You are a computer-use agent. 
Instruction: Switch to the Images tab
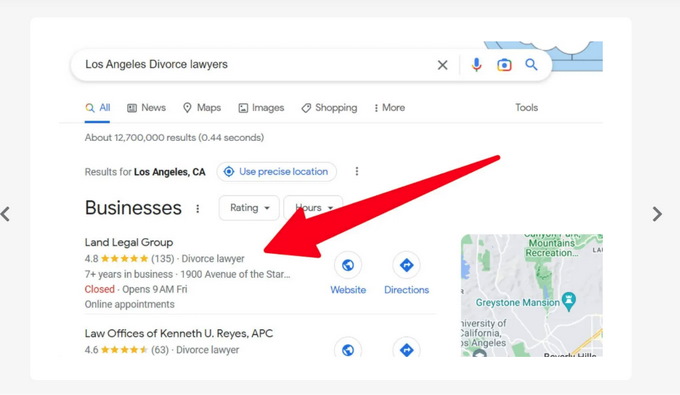point(261,108)
